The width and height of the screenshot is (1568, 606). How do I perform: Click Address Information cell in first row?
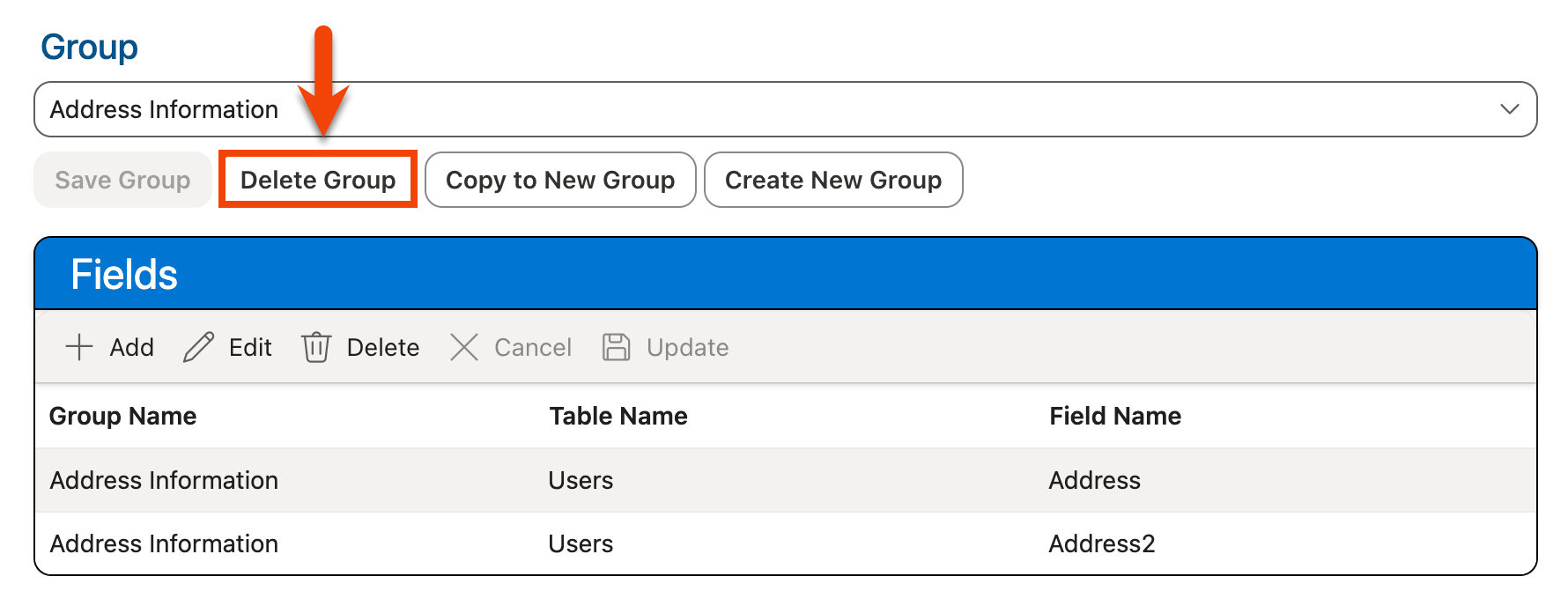coord(164,480)
